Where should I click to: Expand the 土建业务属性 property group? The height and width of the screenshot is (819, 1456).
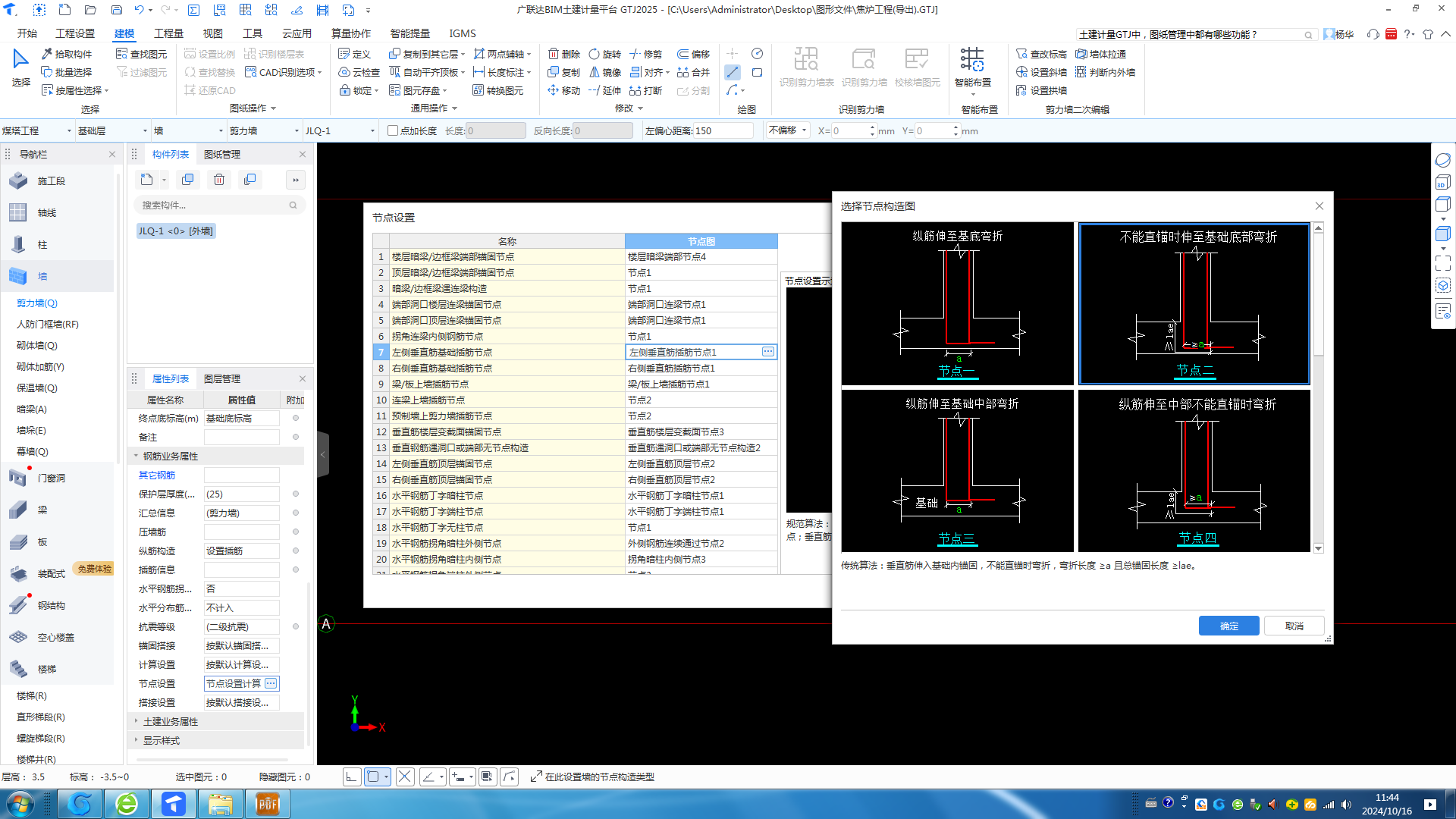coord(136,721)
